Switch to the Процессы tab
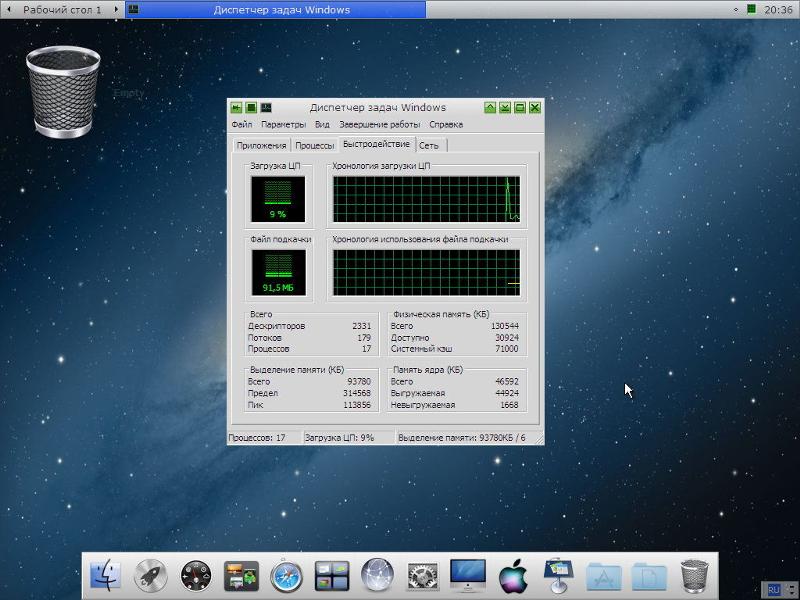Viewport: 800px width, 600px height. pos(315,145)
